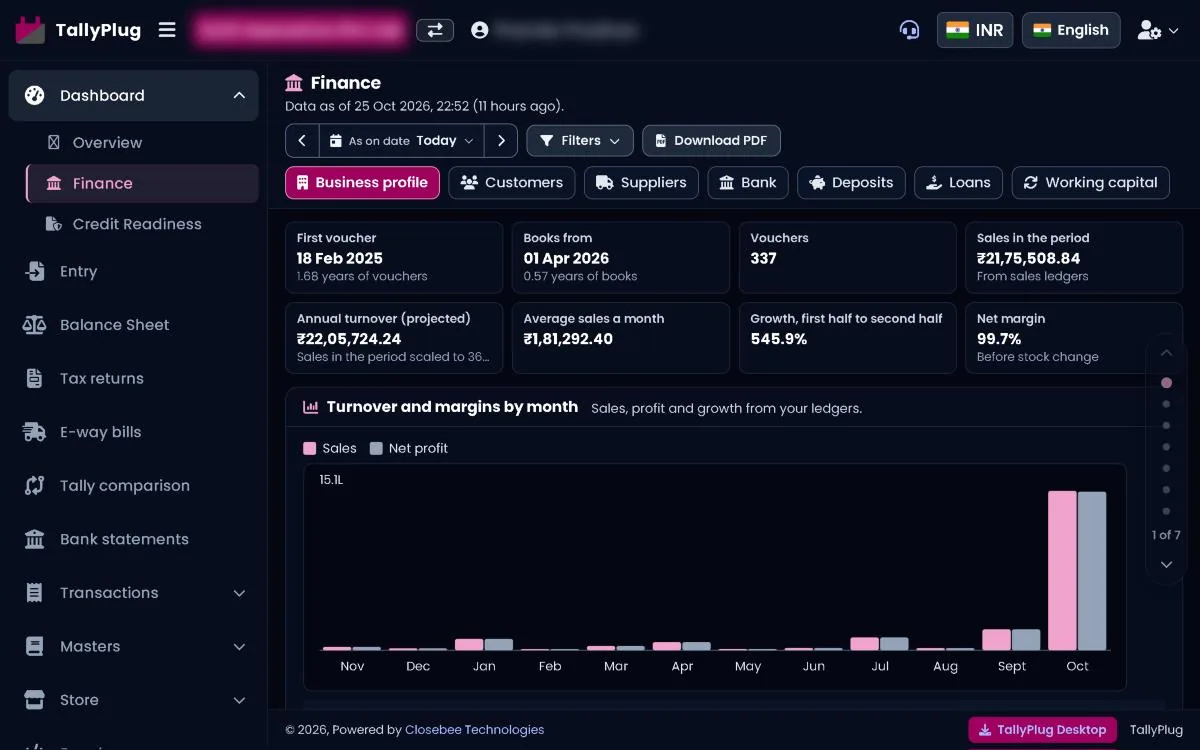The height and width of the screenshot is (750, 1200).
Task: Collapse the Dashboard sidebar section
Action: pyautogui.click(x=134, y=95)
